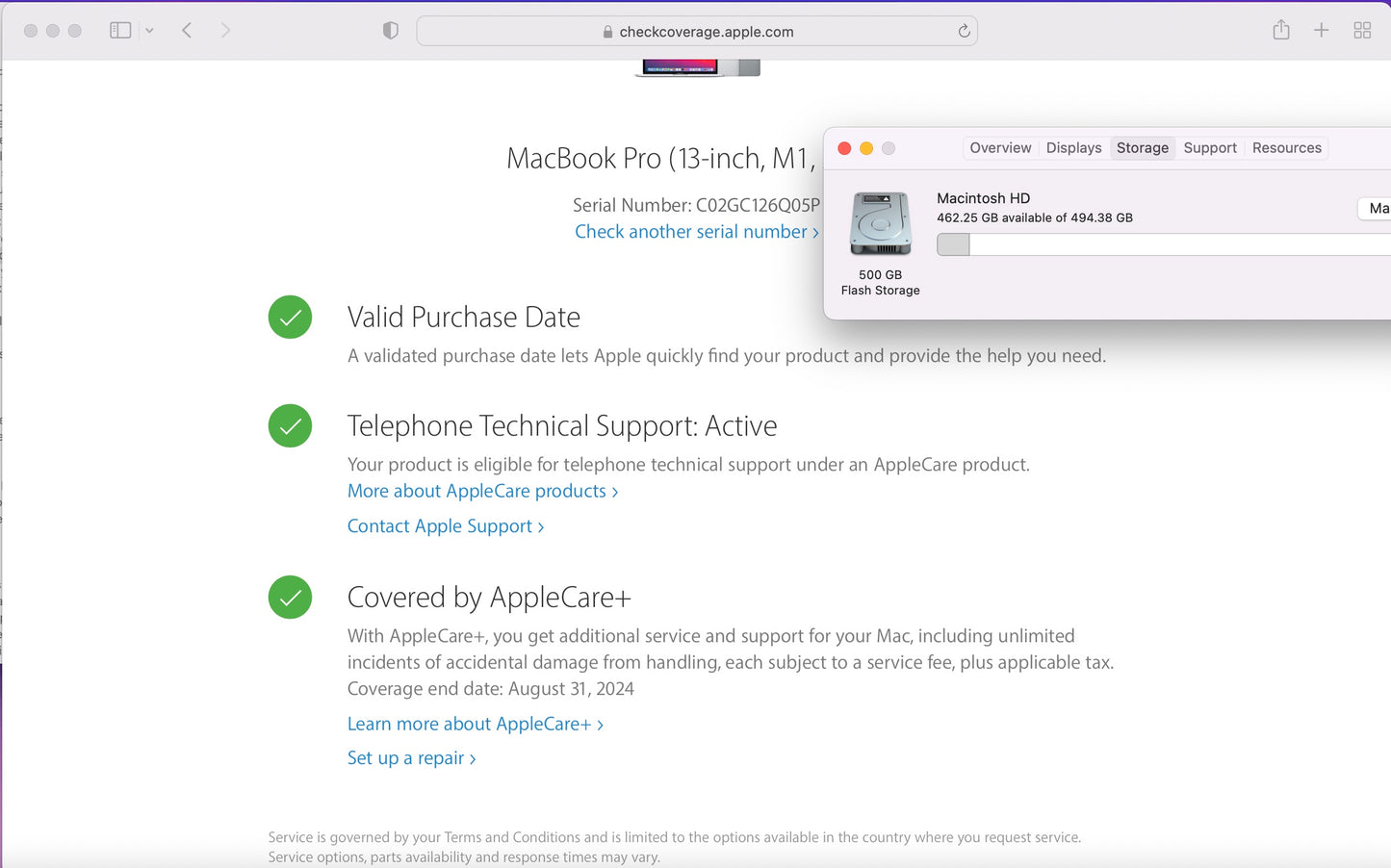Open the sidebar options dropdown chevron

click(x=149, y=31)
